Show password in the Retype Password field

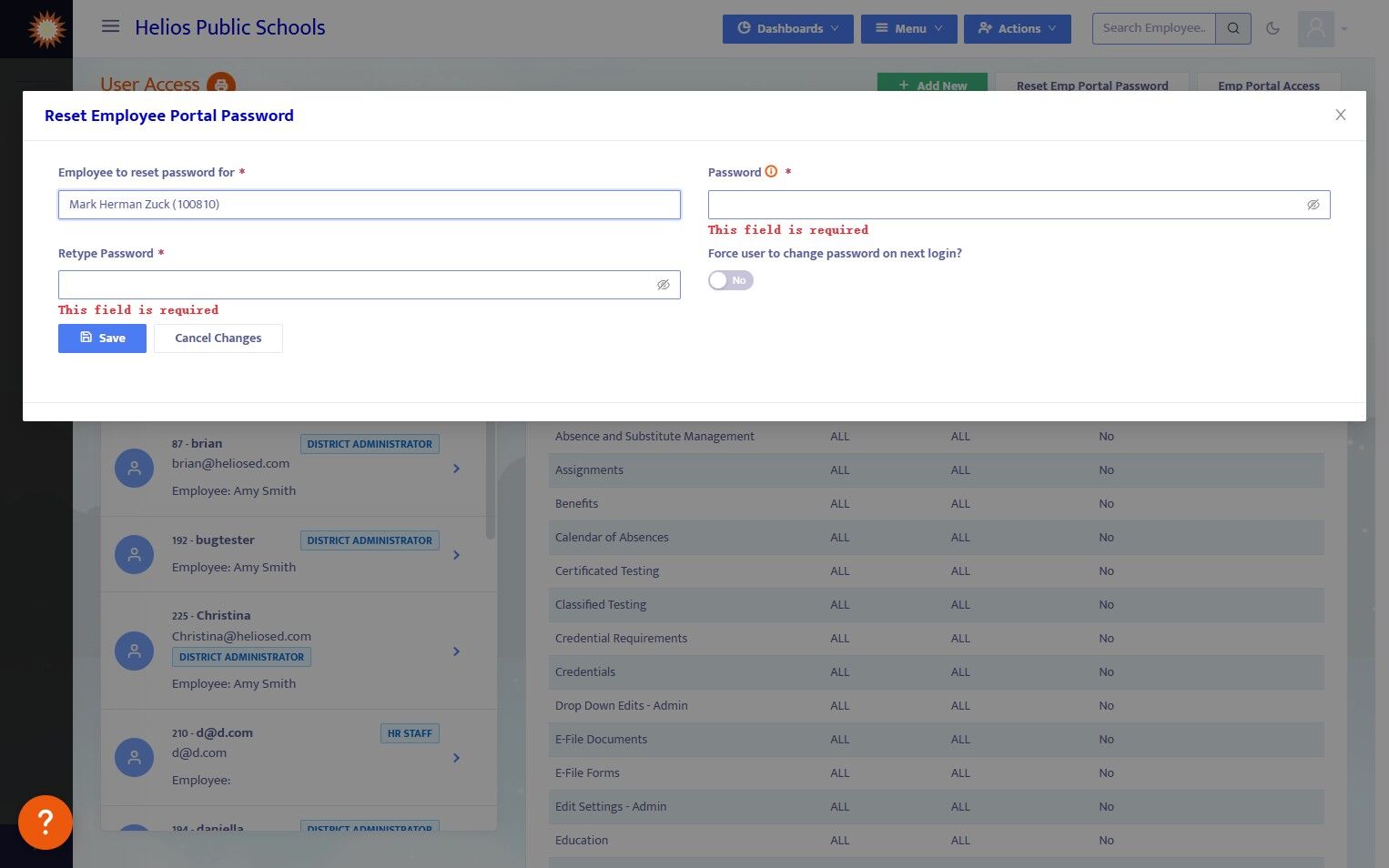[663, 285]
